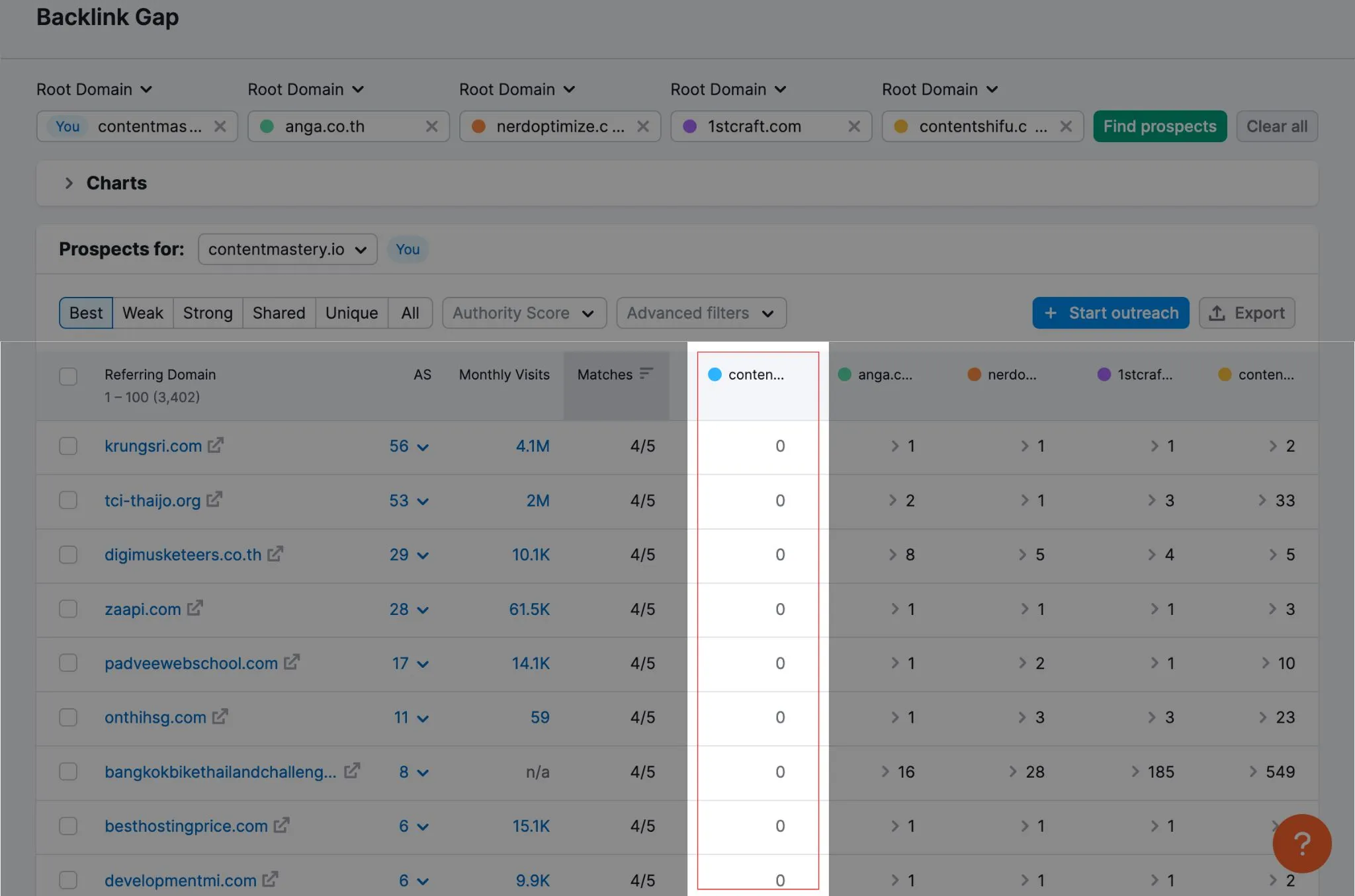
Task: Open developmentmi.com external link icon
Action: click(x=270, y=879)
